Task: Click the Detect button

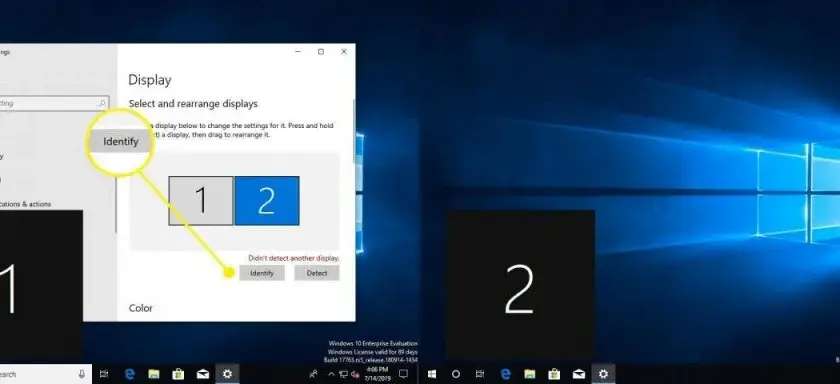Action: pyautogui.click(x=317, y=273)
